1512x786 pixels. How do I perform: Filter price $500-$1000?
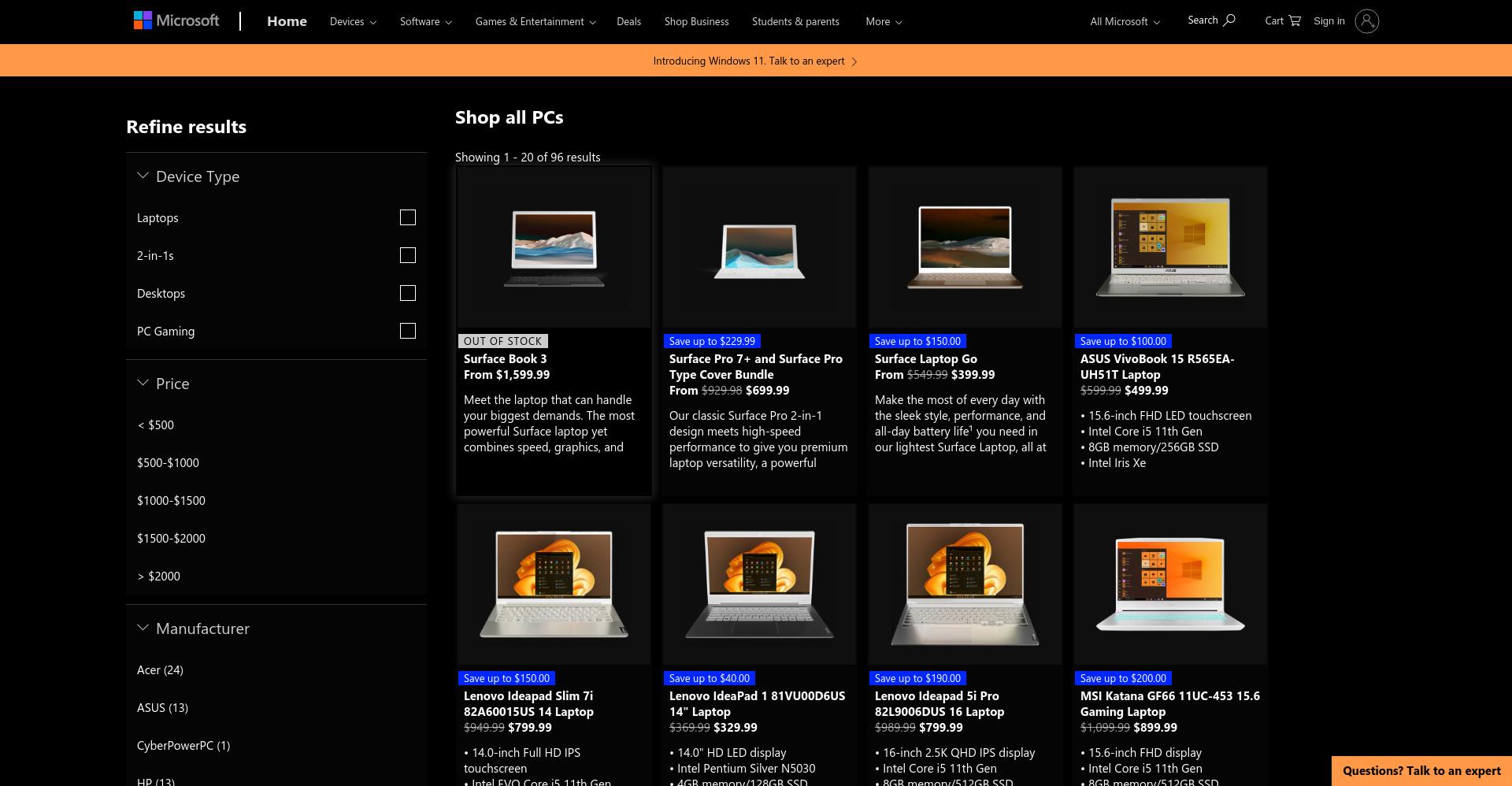(168, 463)
